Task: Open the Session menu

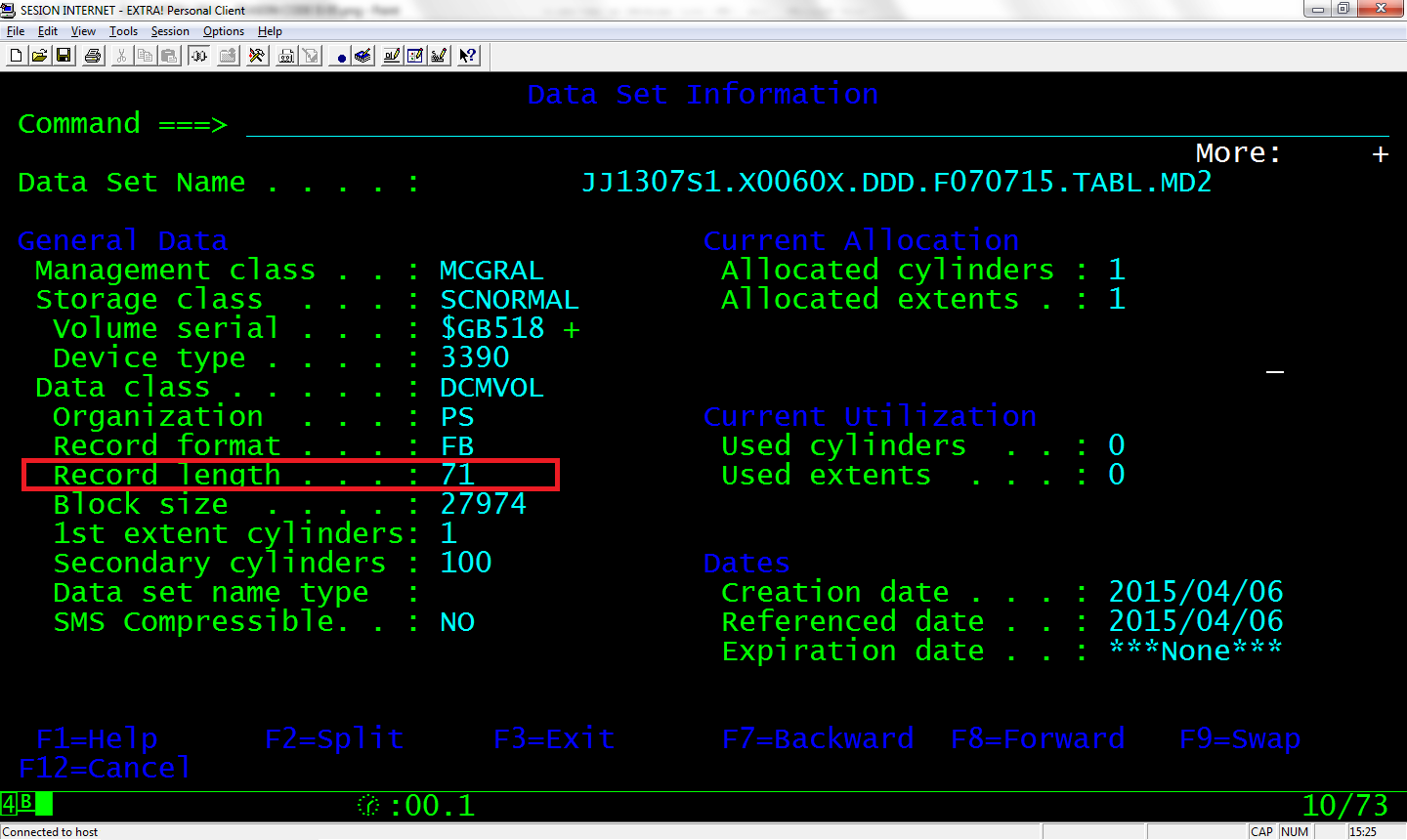Action: (x=169, y=30)
